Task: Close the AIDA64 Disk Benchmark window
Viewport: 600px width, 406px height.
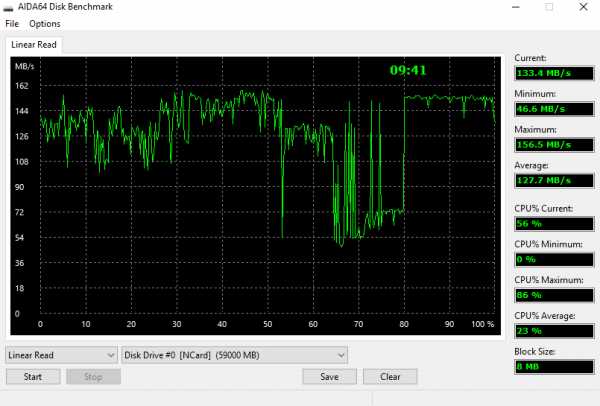Action: pyautogui.click(x=583, y=7)
